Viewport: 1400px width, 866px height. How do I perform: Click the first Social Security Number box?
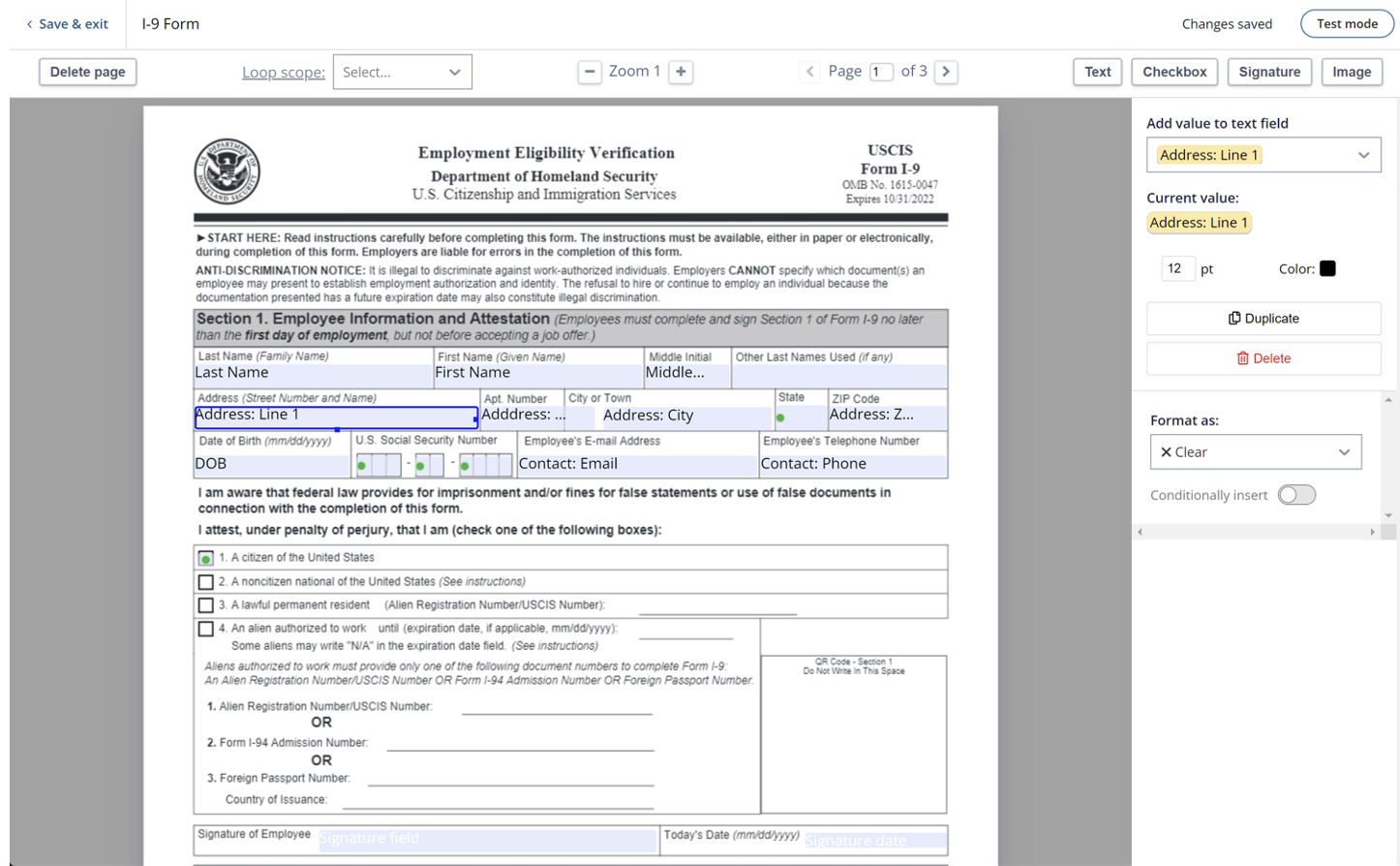pos(379,465)
